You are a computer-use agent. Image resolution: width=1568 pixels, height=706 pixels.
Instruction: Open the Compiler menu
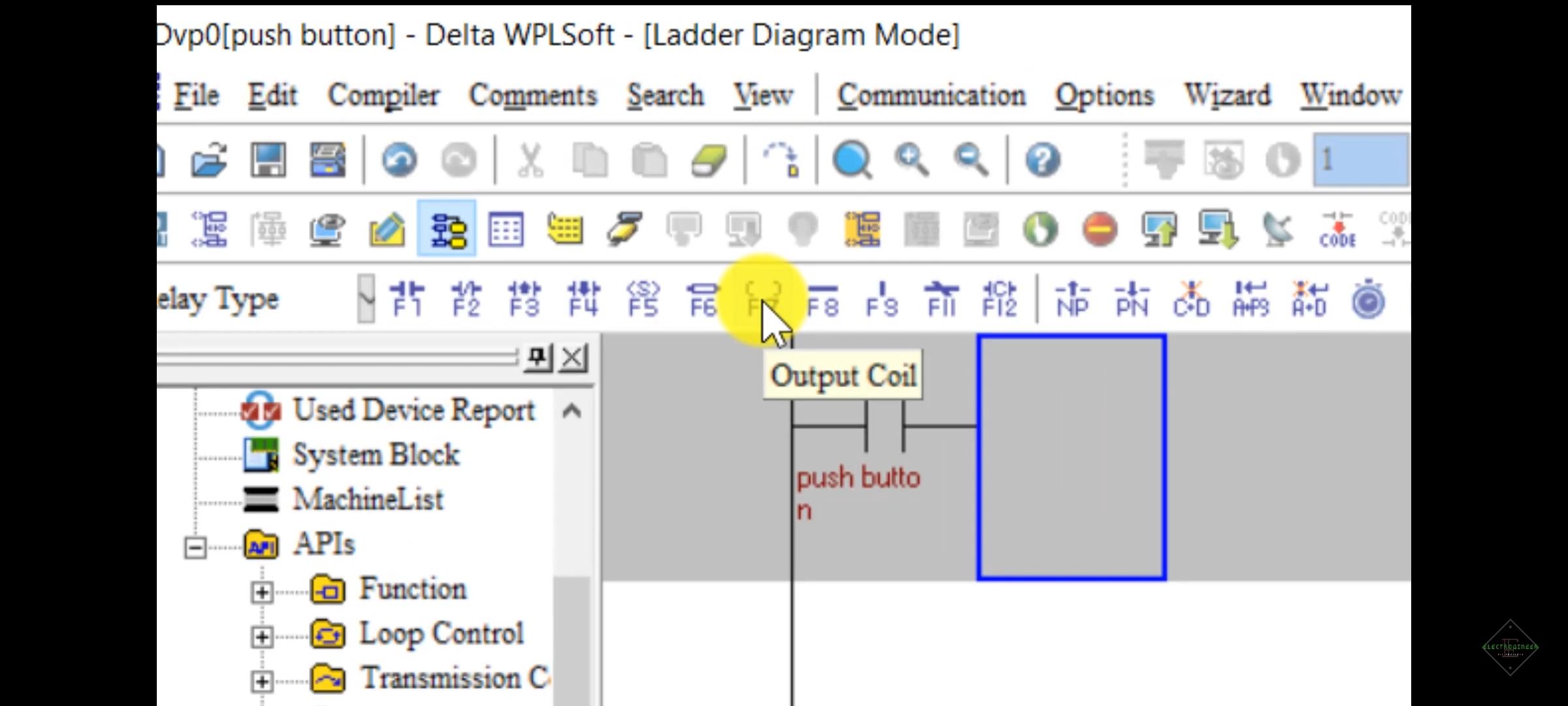point(384,95)
